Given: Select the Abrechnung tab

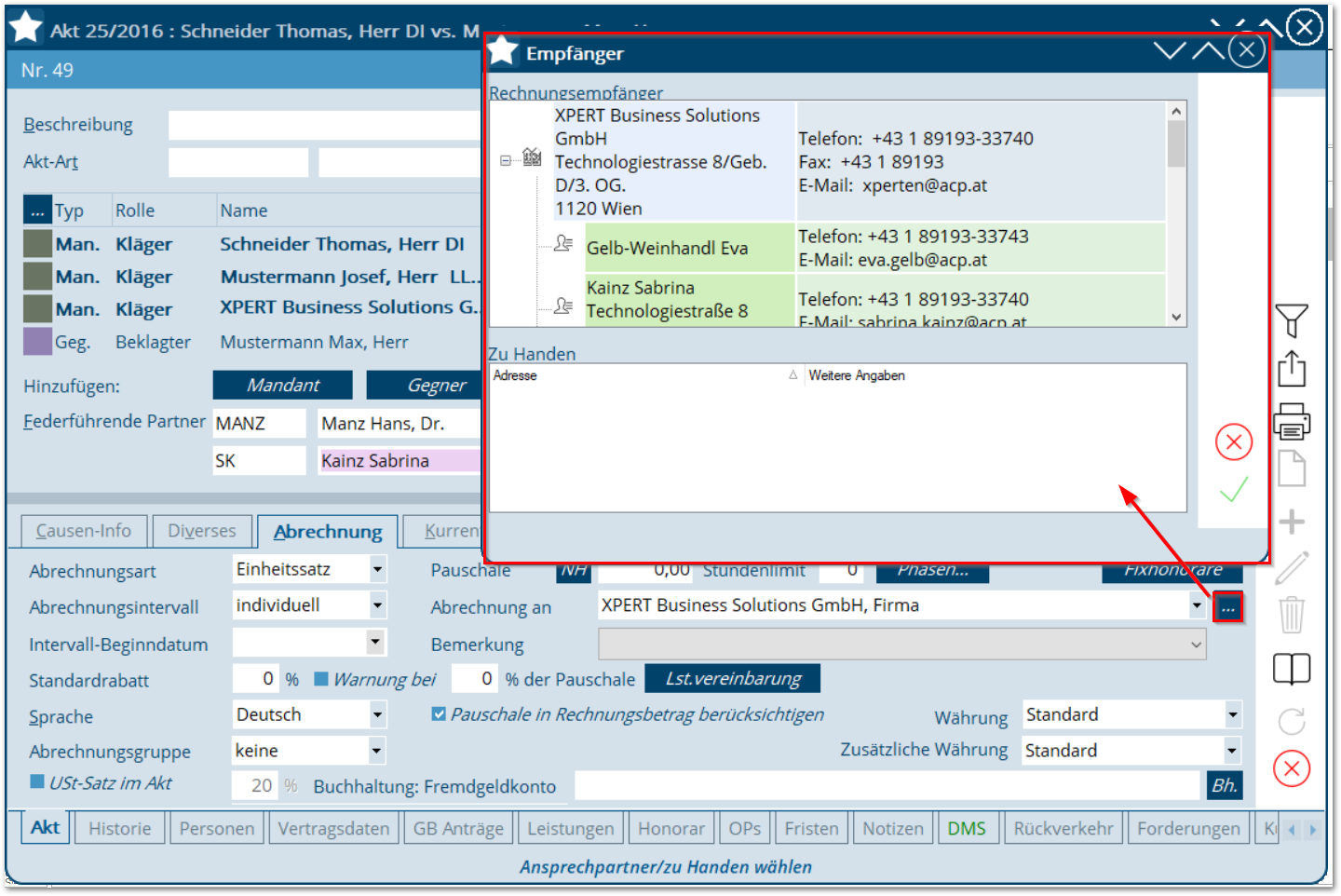Looking at the screenshot, I should coord(328,532).
